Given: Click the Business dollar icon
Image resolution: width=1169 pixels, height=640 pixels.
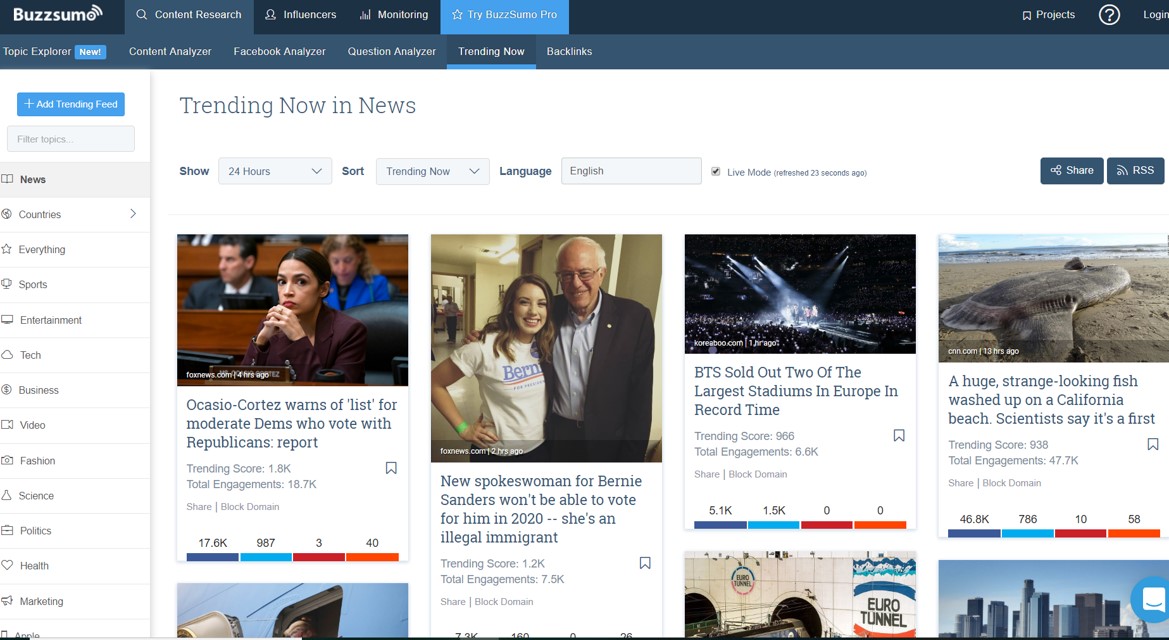Looking at the screenshot, I should [x=7, y=389].
